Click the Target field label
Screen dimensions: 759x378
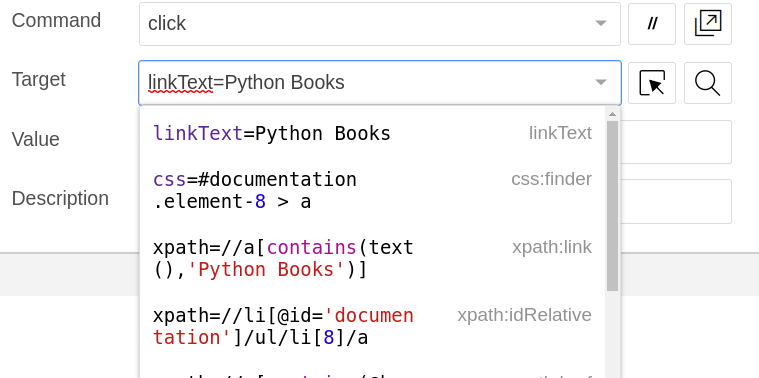coord(39,79)
